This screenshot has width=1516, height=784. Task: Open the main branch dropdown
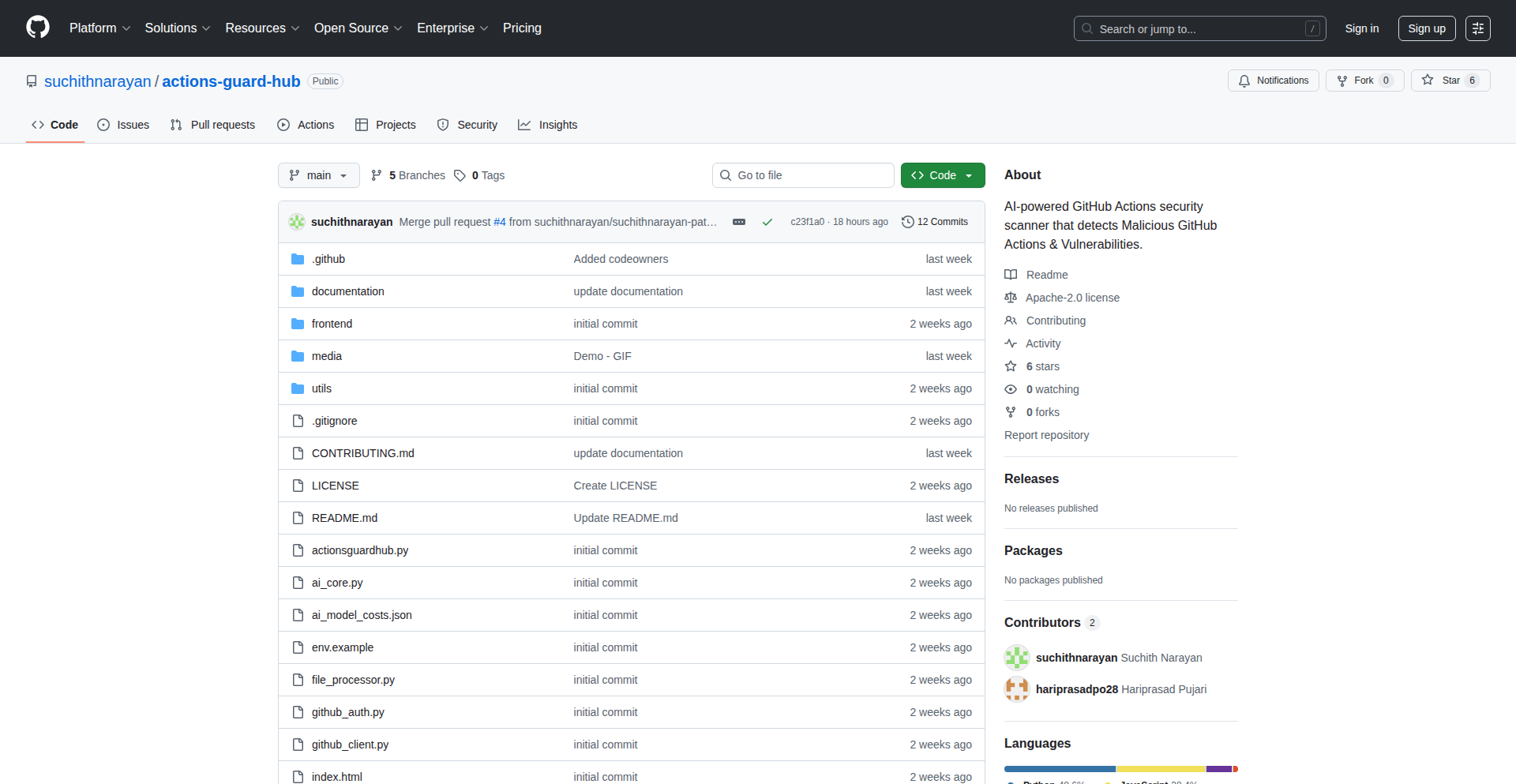click(318, 175)
